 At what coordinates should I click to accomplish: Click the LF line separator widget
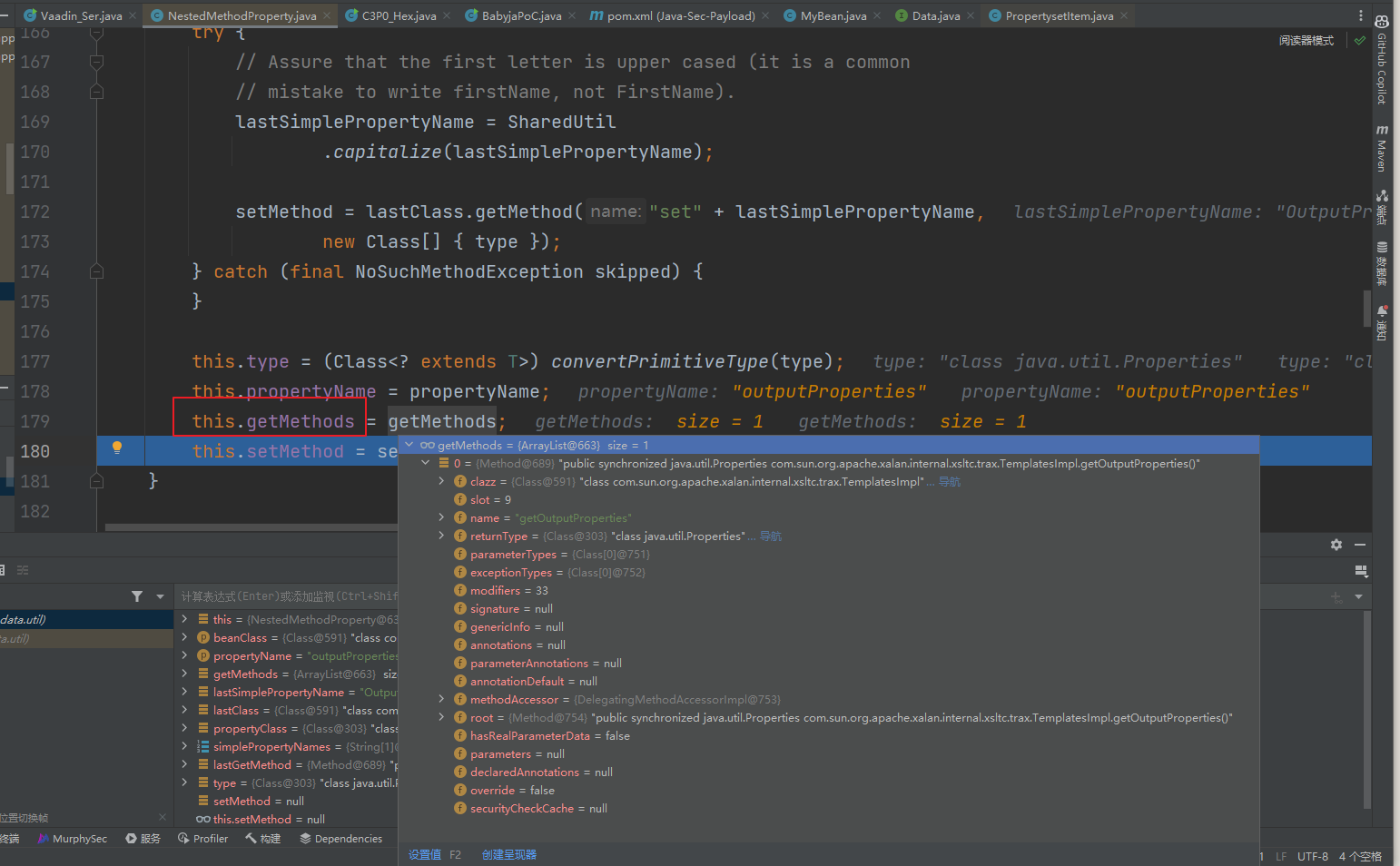coord(1281,856)
